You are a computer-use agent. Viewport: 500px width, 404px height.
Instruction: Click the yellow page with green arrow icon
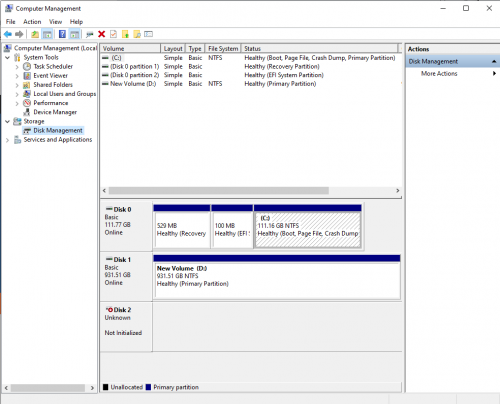[125, 34]
